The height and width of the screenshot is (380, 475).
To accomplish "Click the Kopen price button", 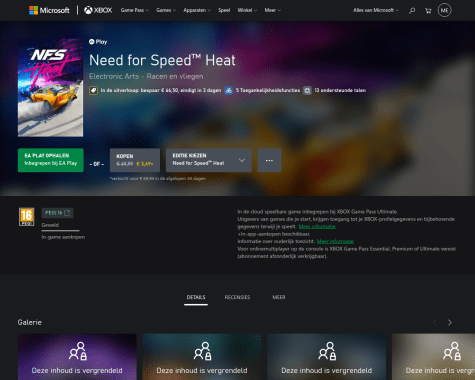I will 135,160.
